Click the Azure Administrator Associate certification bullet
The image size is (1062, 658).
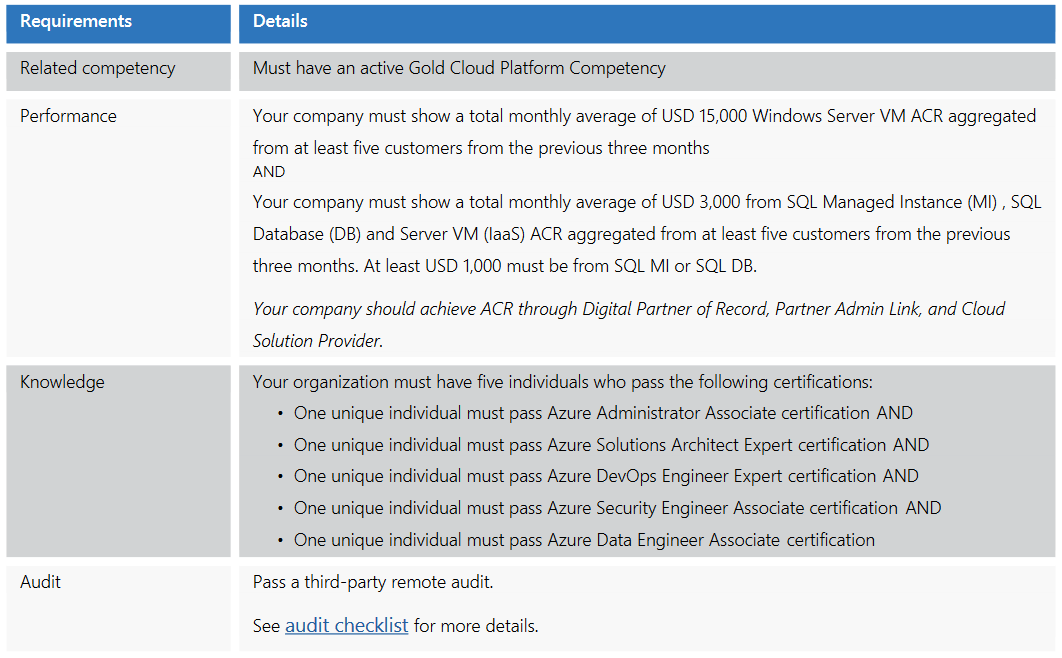click(x=603, y=413)
